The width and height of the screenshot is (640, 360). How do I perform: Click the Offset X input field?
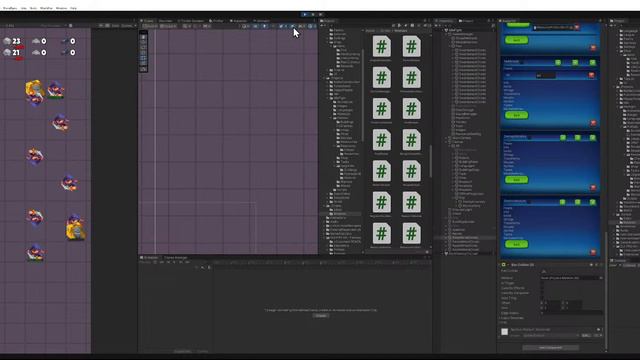(x=553, y=303)
